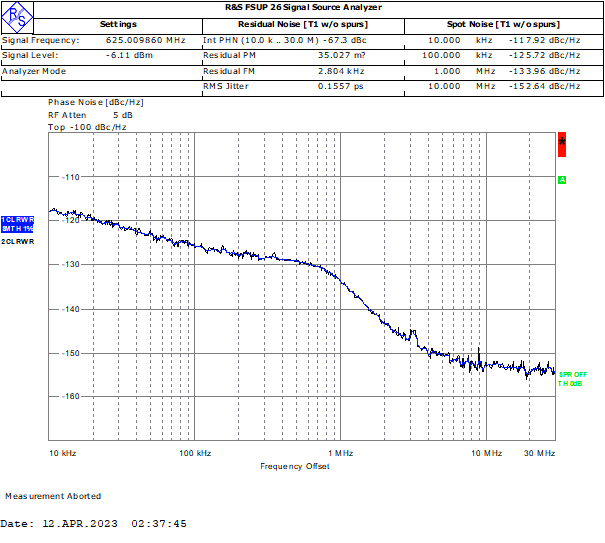Click the 35.027 Residual PM value
This screenshot has width=605, height=543.
341,55
